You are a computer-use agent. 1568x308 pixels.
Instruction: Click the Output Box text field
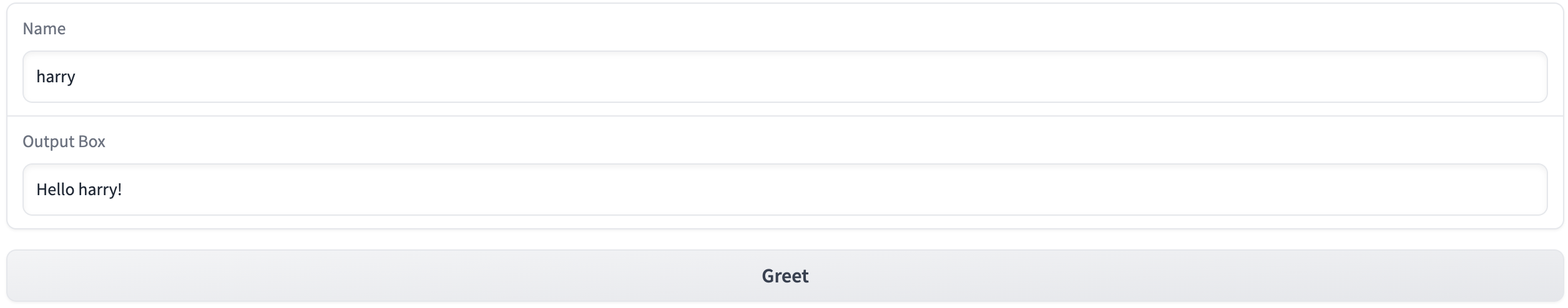click(x=784, y=190)
